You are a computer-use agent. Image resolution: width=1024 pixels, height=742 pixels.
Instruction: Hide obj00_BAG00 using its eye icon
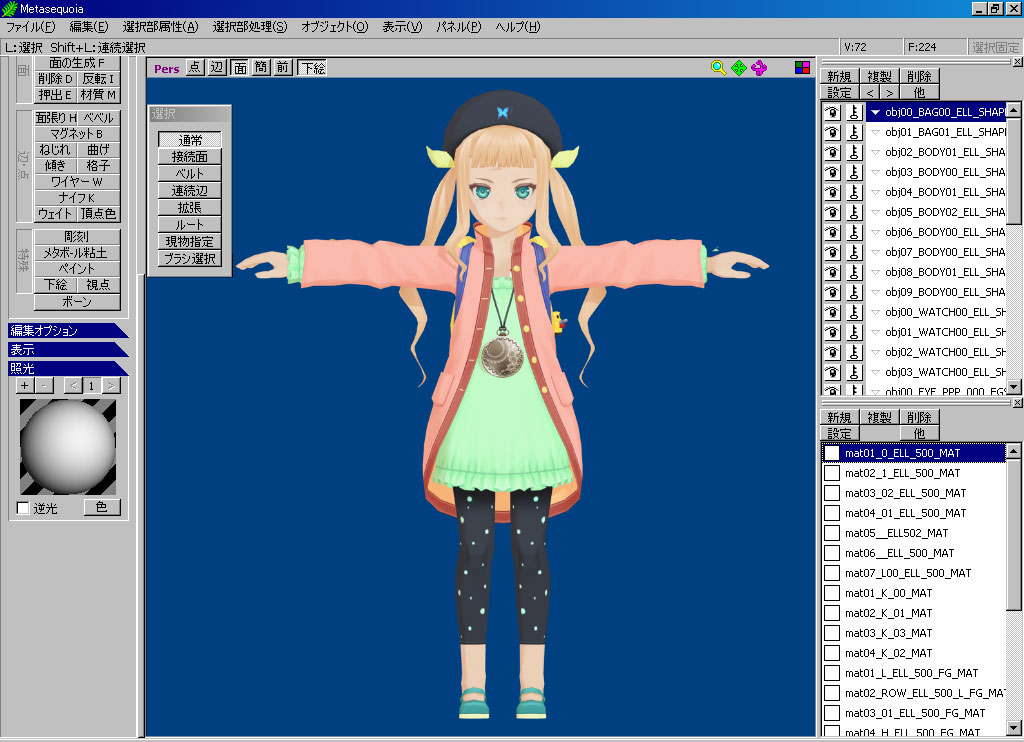tap(832, 112)
